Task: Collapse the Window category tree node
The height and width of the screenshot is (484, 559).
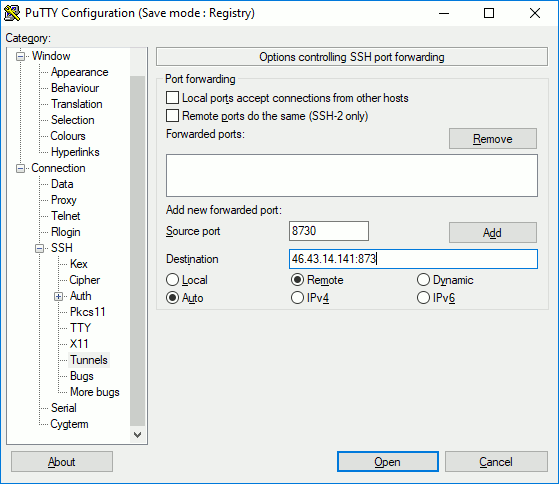Action: tap(21, 56)
